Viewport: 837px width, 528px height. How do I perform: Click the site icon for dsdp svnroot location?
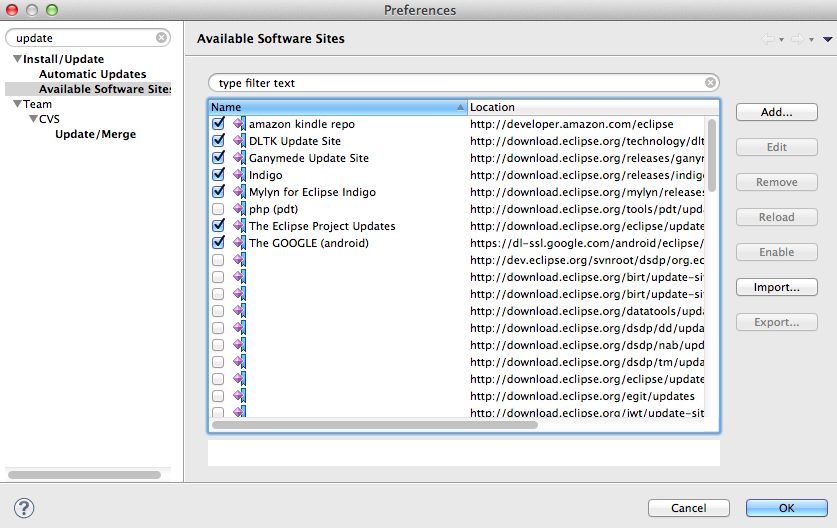click(240, 260)
